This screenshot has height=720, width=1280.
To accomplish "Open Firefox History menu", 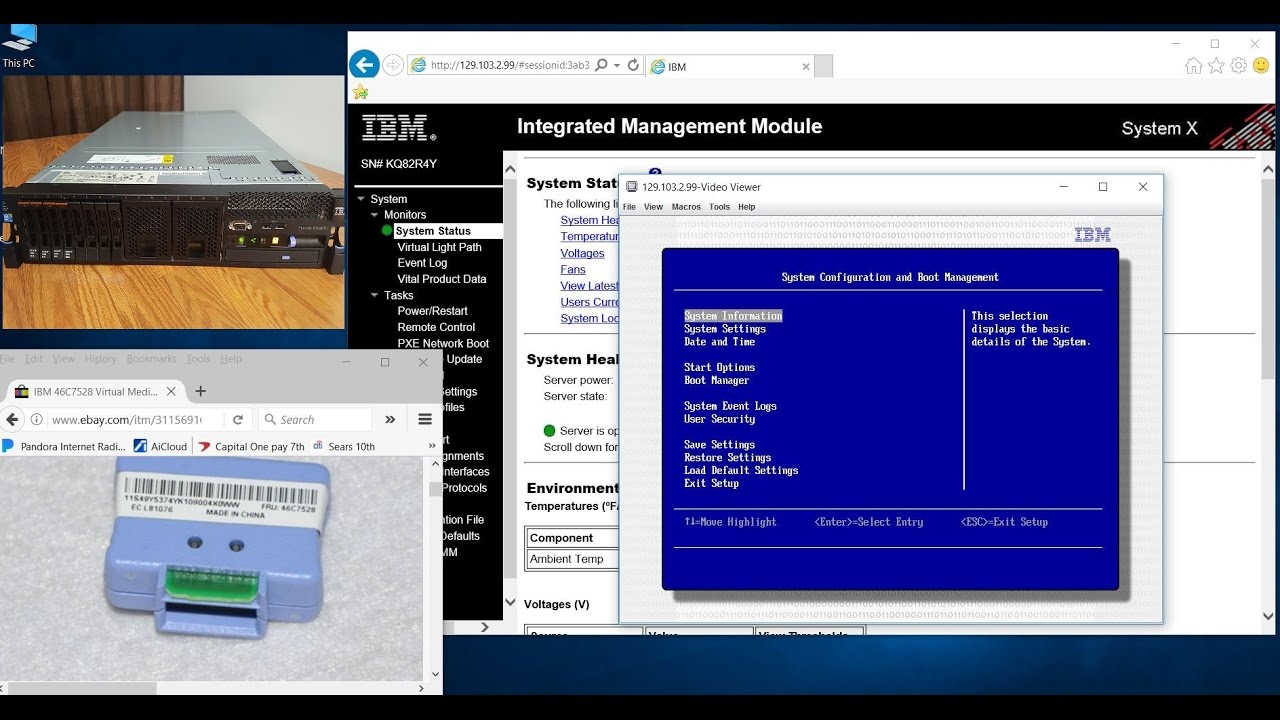I will 100,359.
